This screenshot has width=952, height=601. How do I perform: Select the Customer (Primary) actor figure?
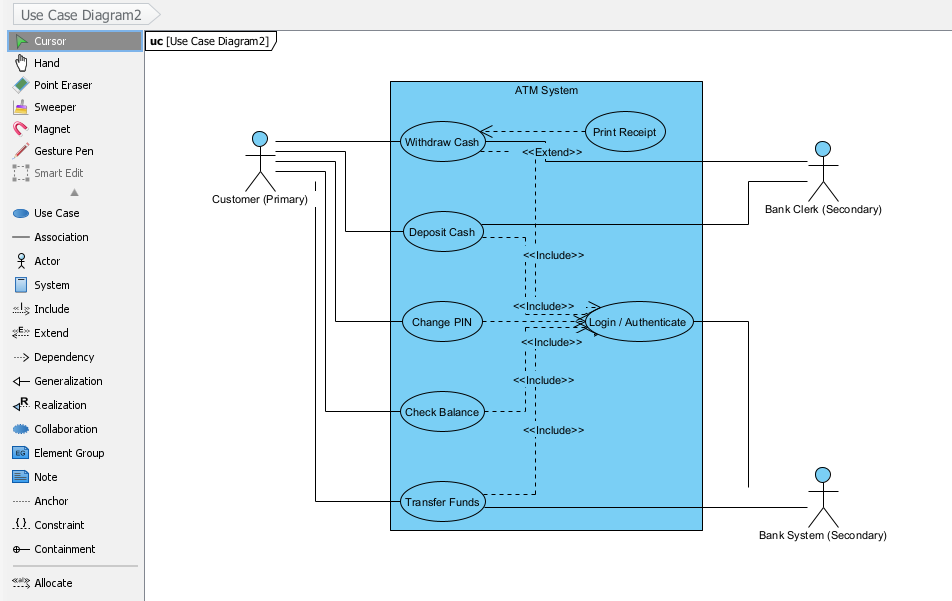click(260, 161)
